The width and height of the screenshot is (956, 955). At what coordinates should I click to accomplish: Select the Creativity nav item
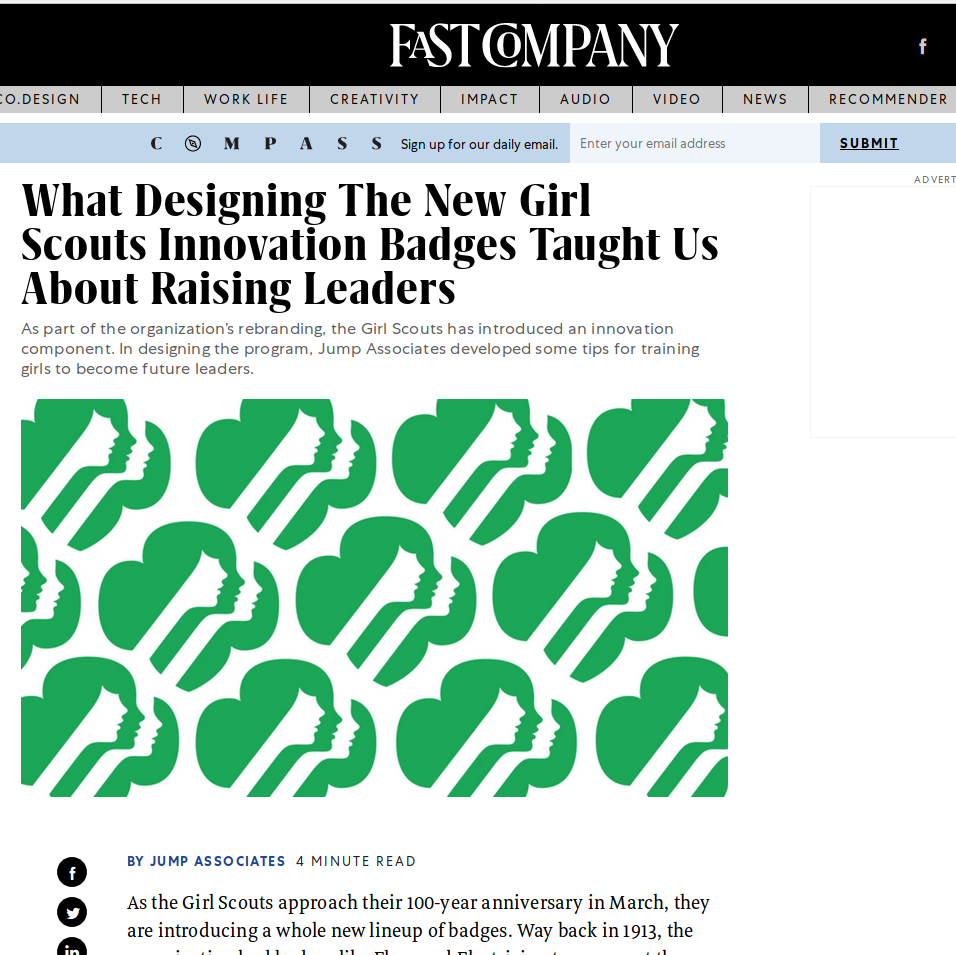(x=375, y=99)
